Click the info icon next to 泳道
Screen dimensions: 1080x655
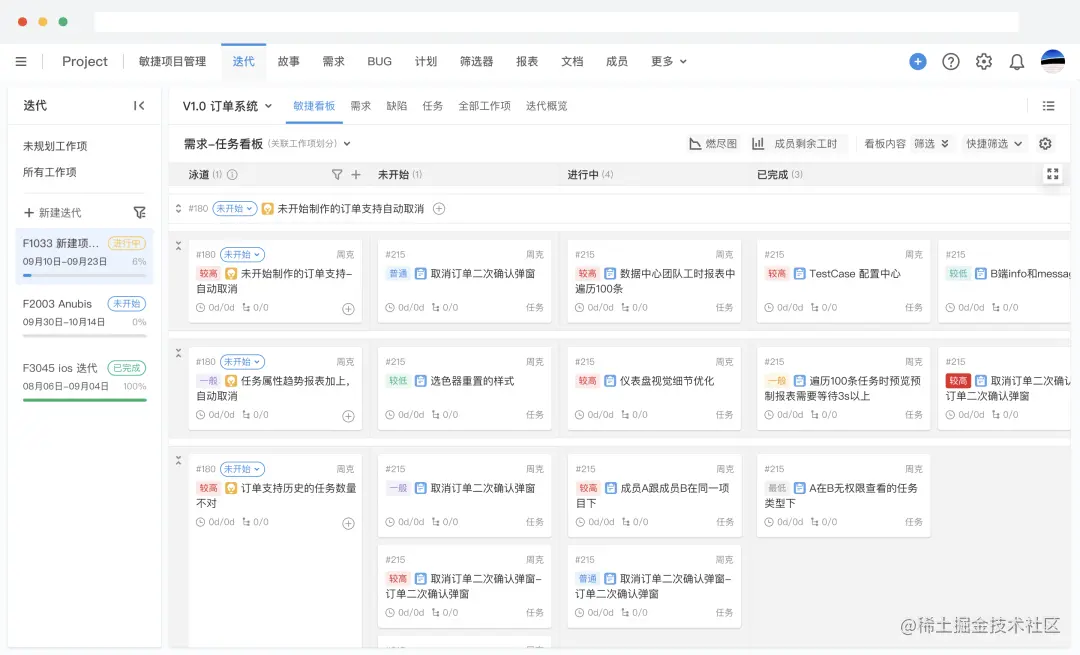[x=232, y=174]
